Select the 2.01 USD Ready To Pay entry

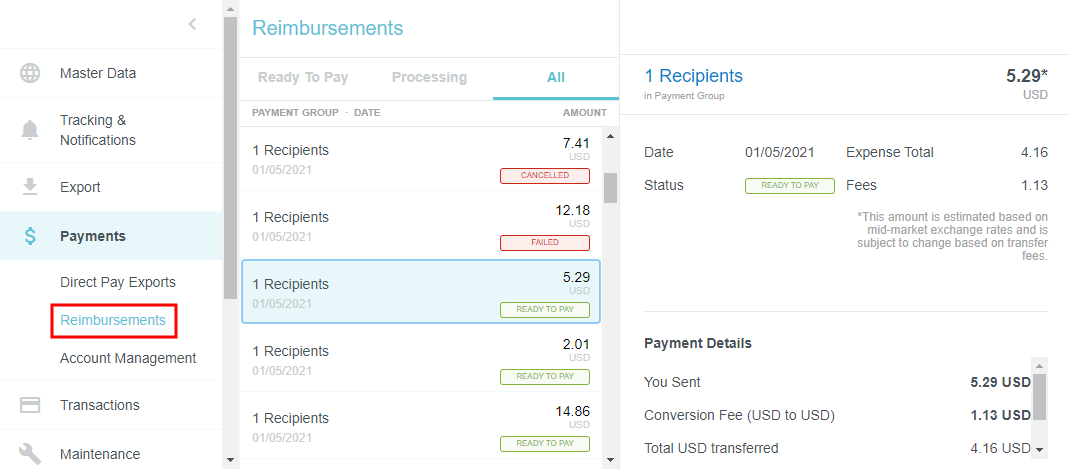pos(420,360)
